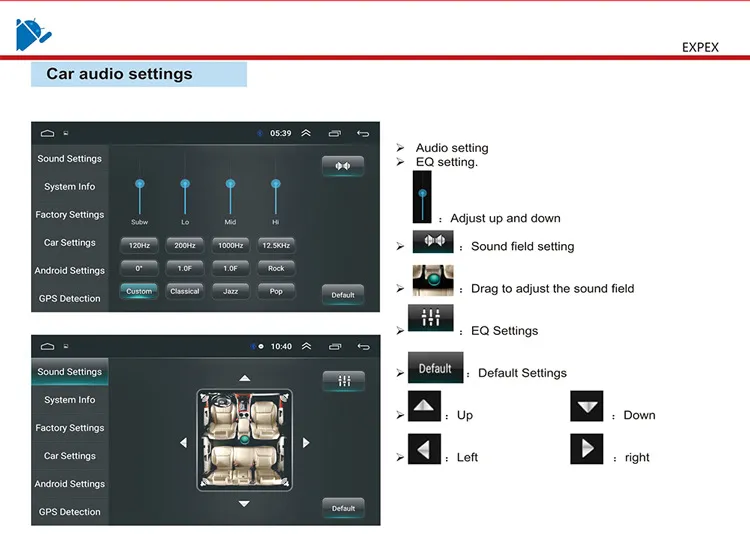Tap home icon in top screen status bar
This screenshot has width=750, height=548.
(x=47, y=133)
